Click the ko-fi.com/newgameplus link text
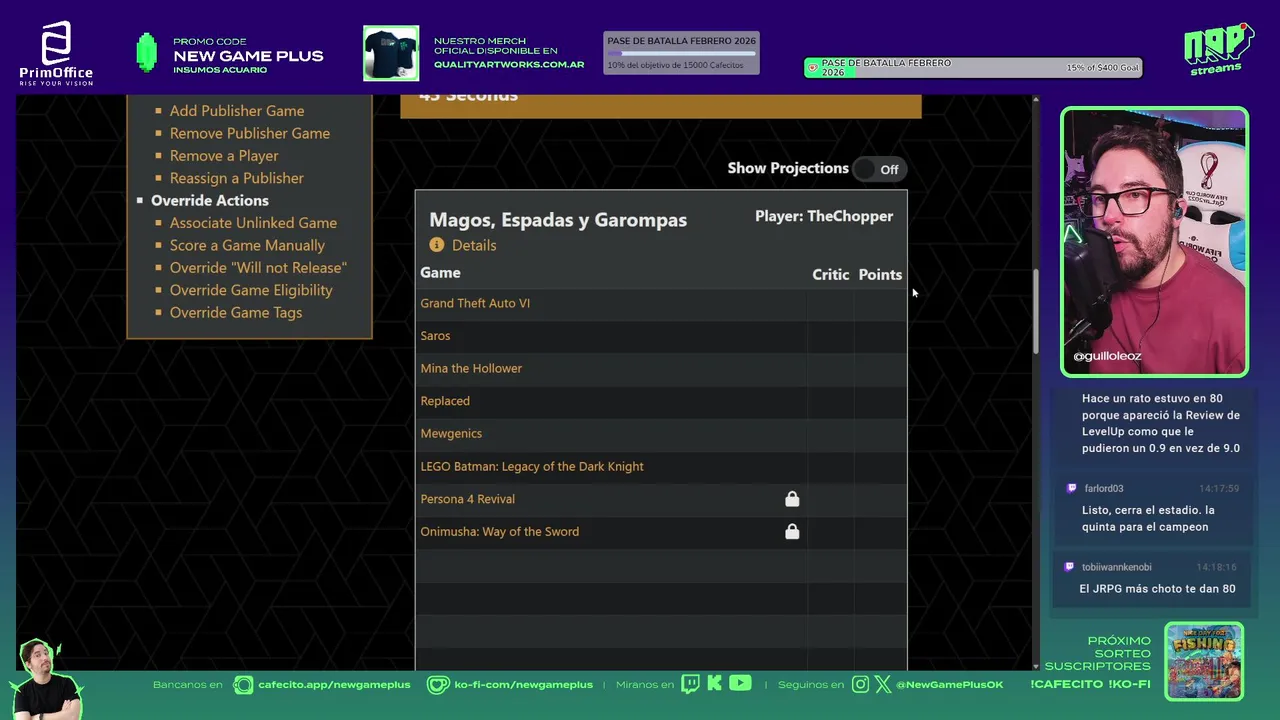The image size is (1280, 720). 524,685
